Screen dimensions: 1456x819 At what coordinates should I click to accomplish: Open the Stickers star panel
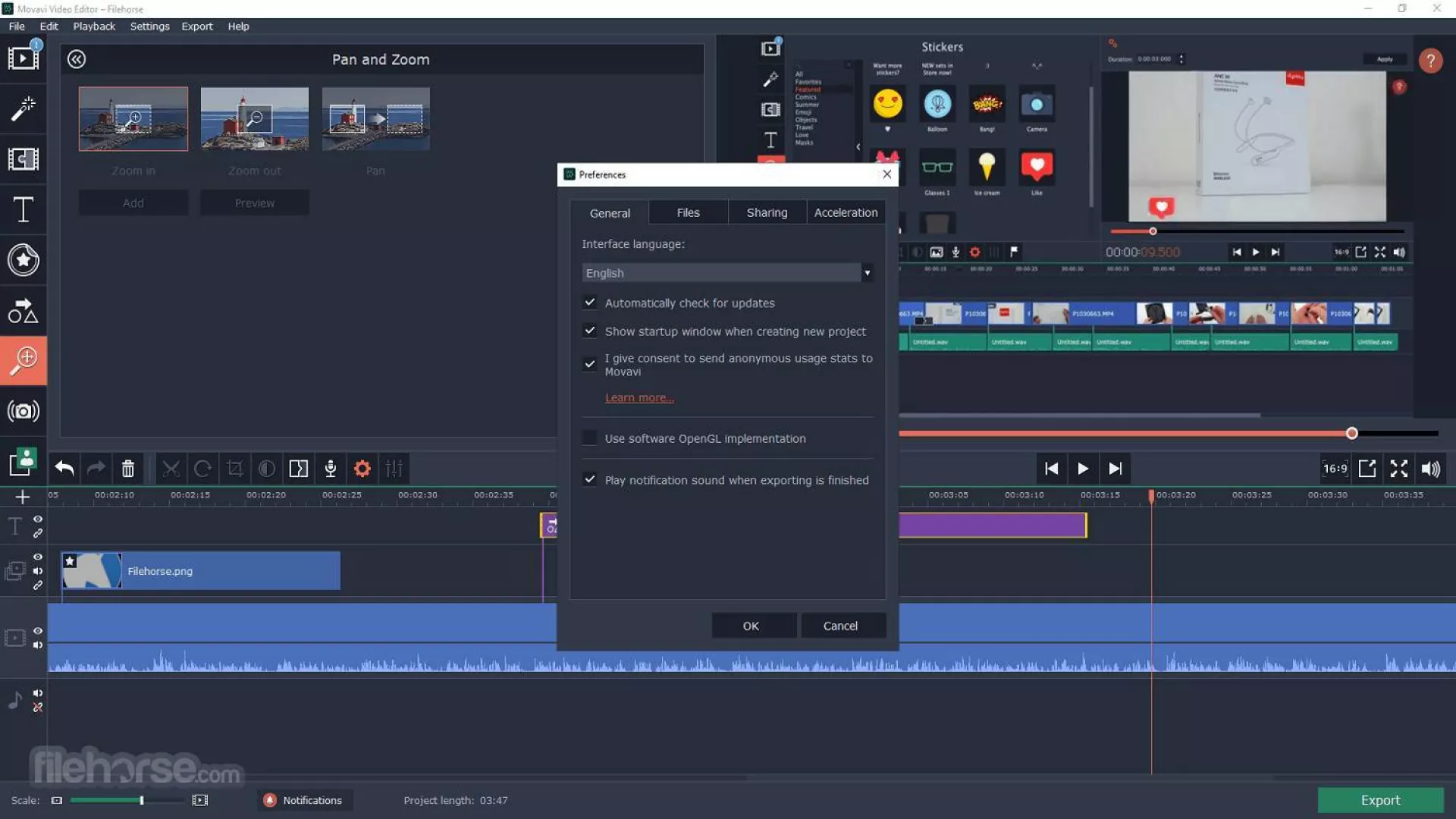(x=23, y=260)
